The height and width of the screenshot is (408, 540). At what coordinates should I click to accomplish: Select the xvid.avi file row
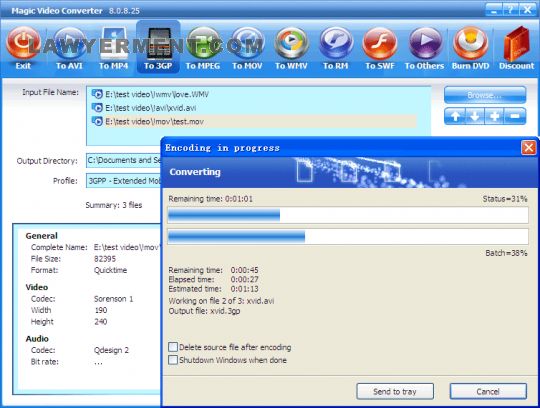click(254, 108)
